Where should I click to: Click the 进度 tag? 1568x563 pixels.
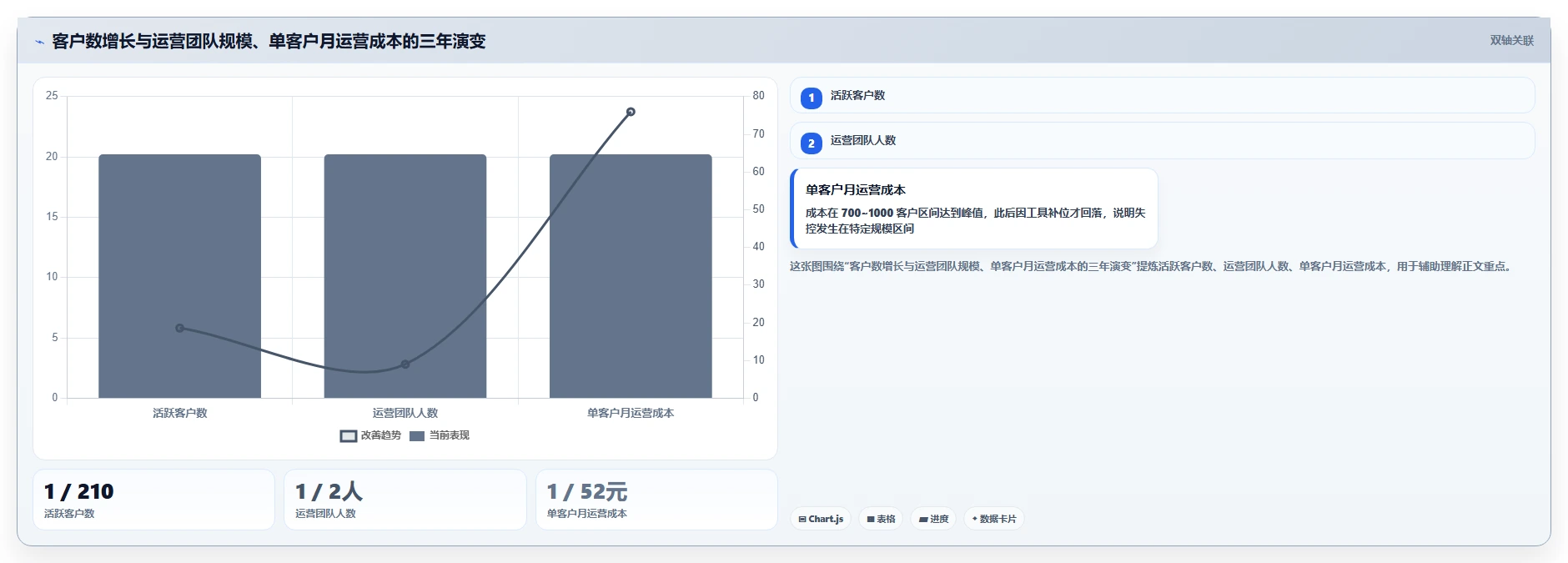[933, 519]
